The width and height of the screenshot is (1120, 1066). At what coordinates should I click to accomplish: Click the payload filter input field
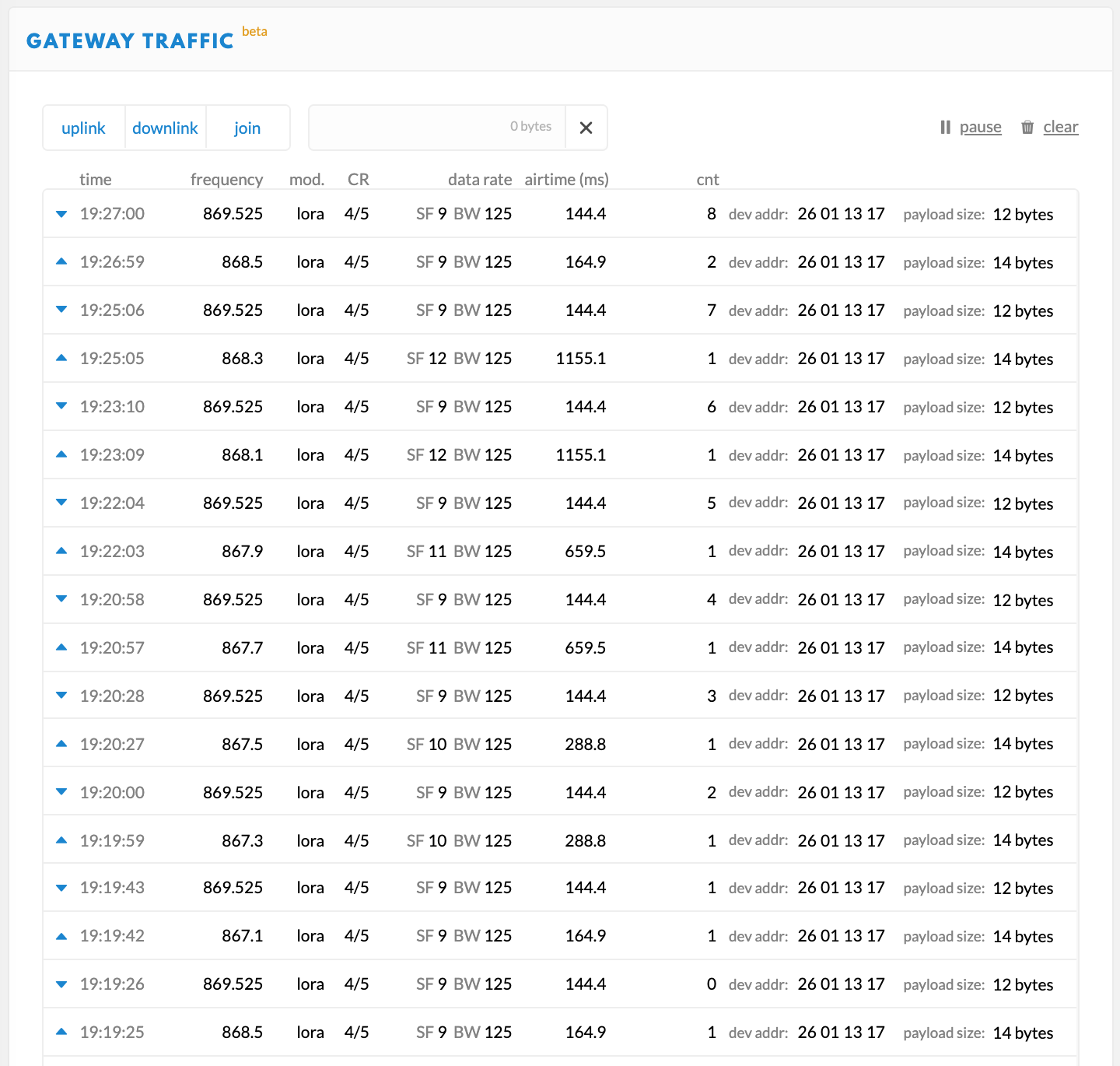[436, 128]
